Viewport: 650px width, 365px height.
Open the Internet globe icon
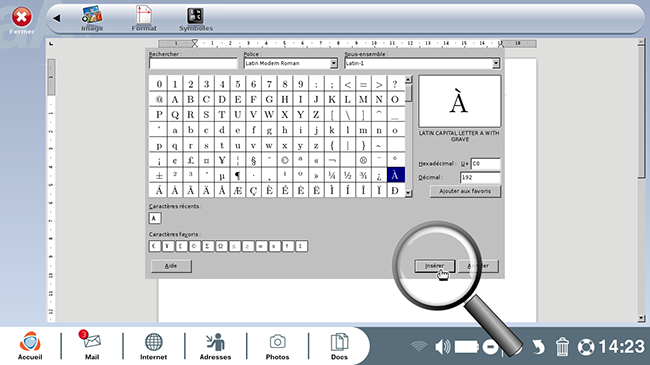[153, 345]
